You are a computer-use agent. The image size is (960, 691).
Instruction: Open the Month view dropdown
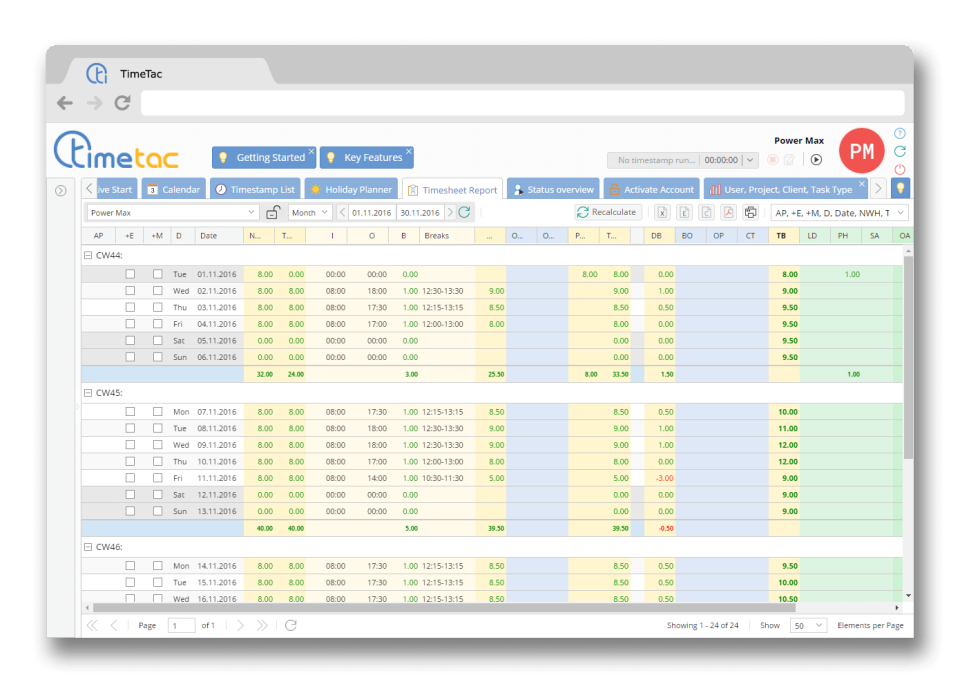pos(310,212)
